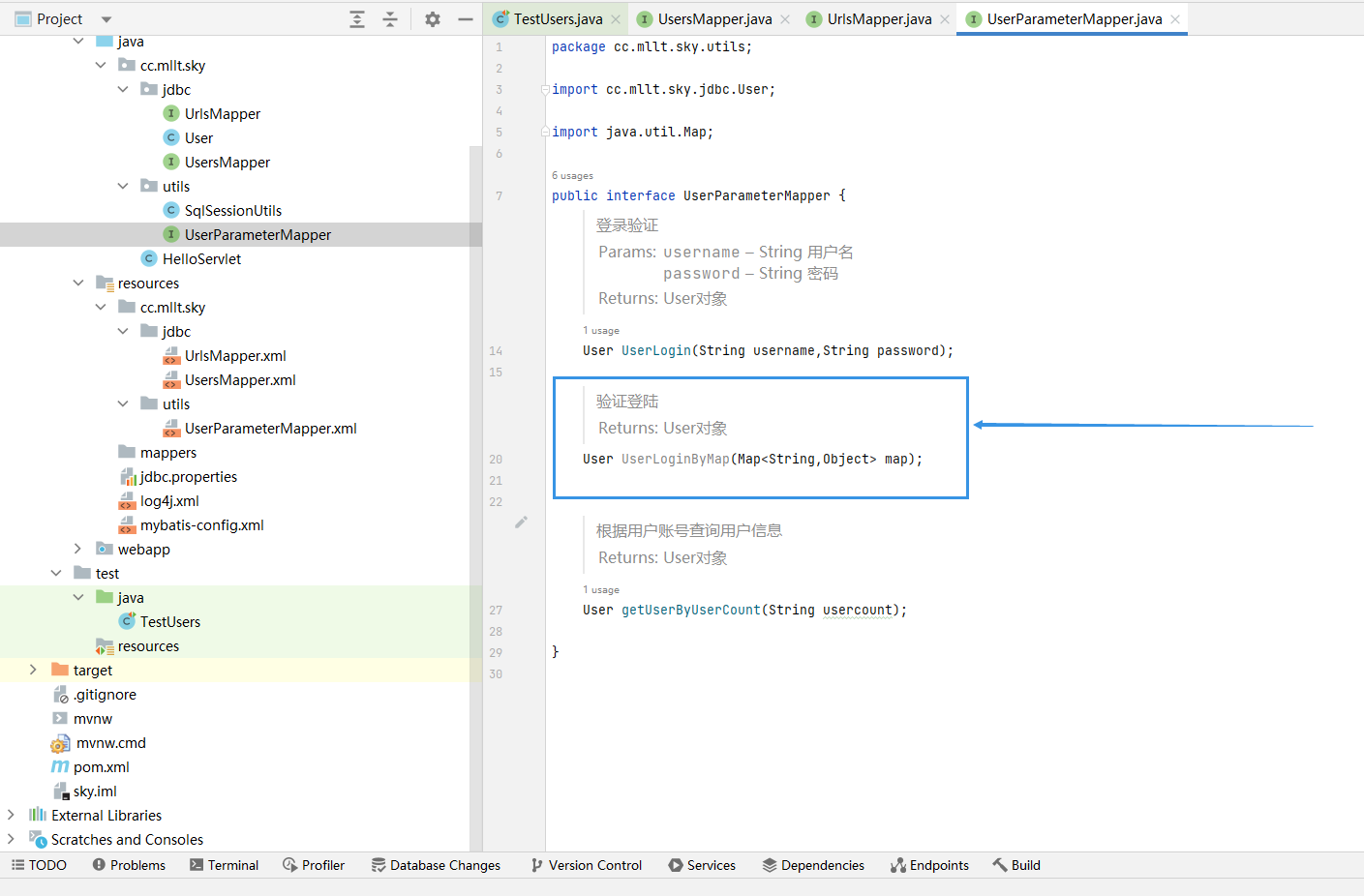Select the UserParameterMapper.java tab
The height and width of the screenshot is (896, 1364).
(1074, 19)
